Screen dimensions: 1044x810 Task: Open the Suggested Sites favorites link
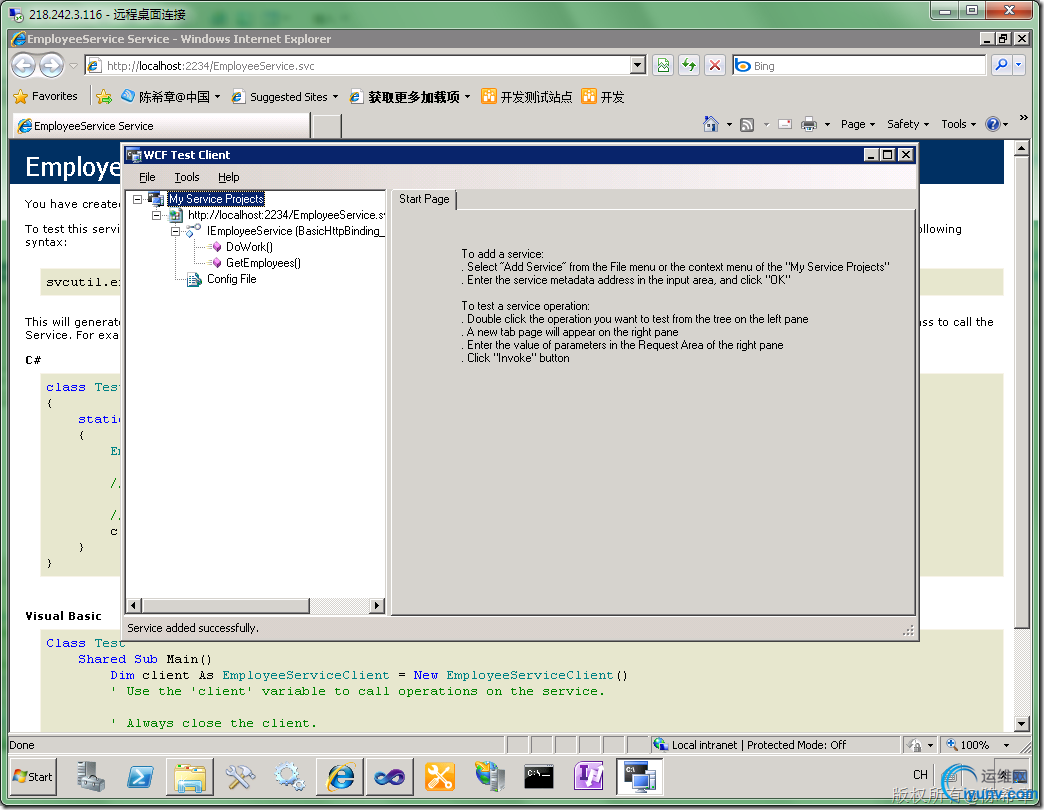285,97
